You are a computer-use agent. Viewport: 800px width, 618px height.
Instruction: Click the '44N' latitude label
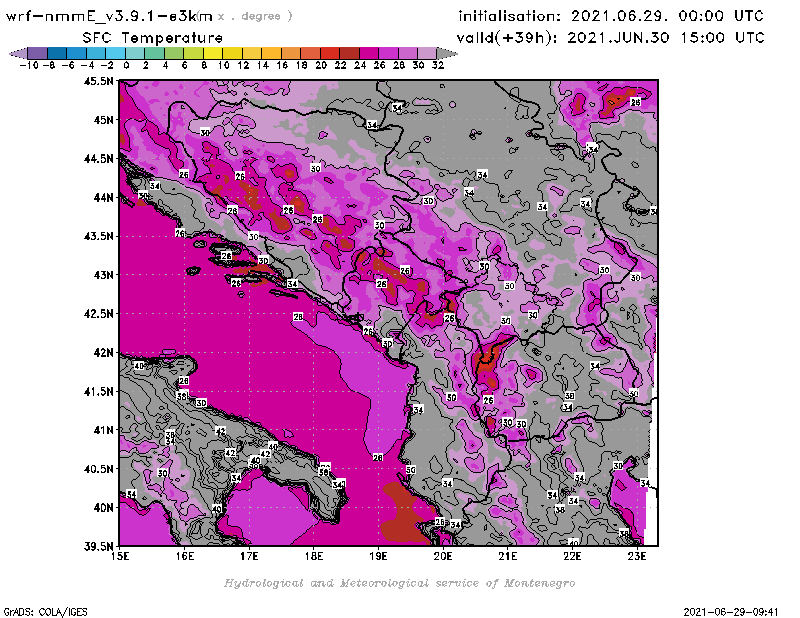[103, 197]
